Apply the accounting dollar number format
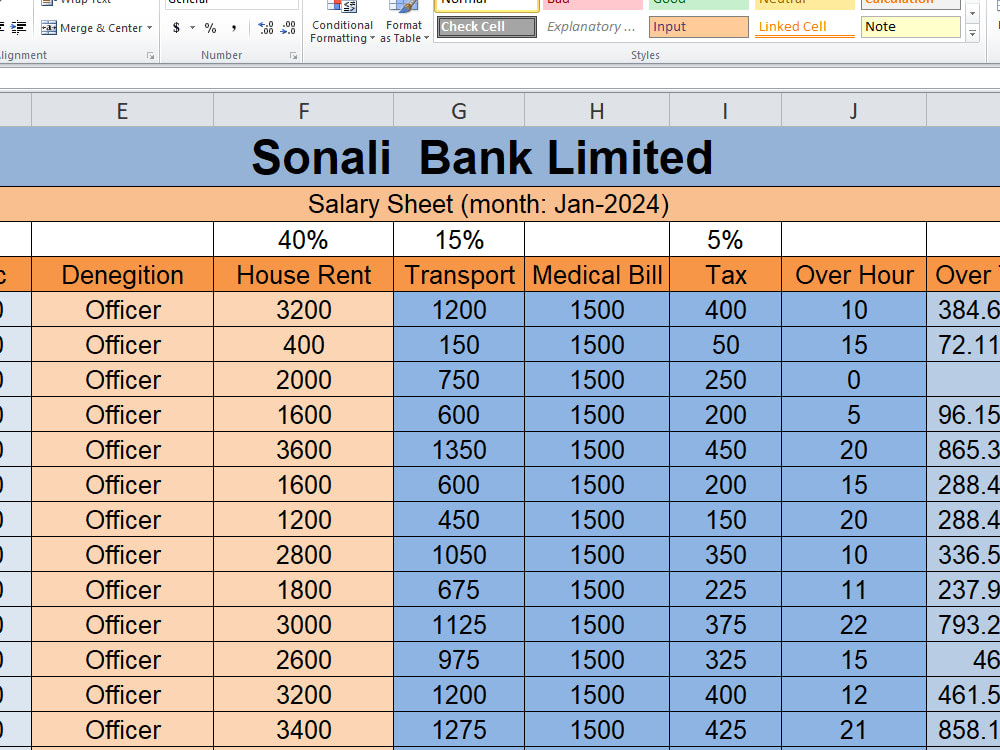Viewport: 1000px width, 750px height. (x=176, y=27)
